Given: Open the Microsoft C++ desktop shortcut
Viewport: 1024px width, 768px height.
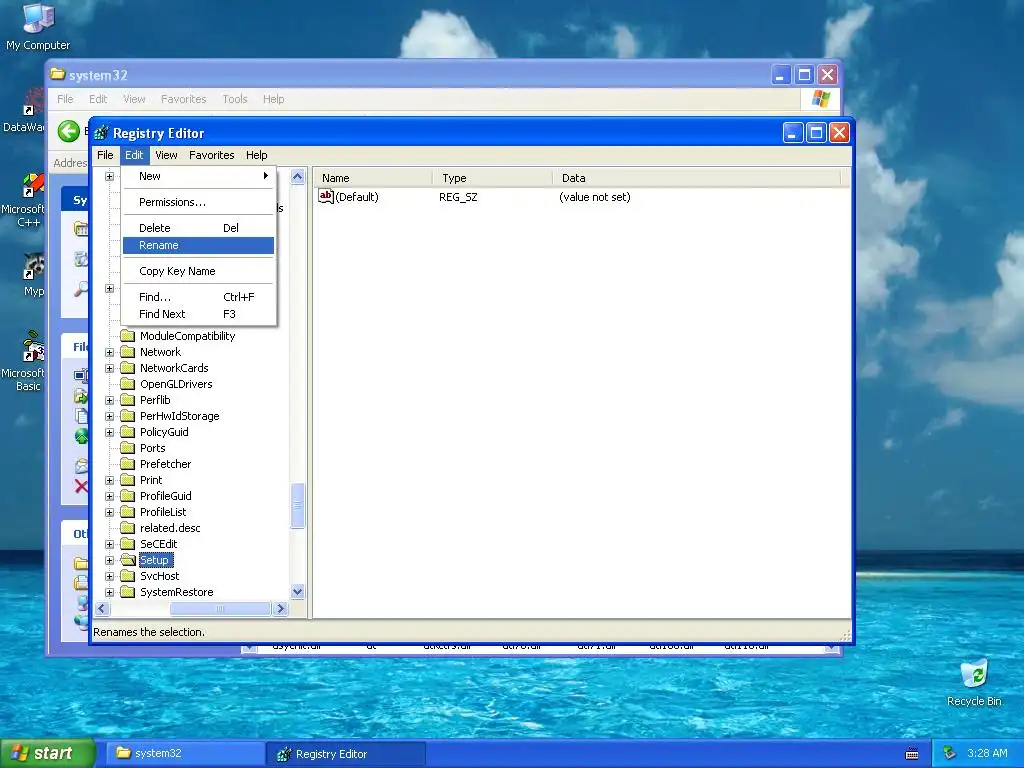Looking at the screenshot, I should [x=25, y=200].
